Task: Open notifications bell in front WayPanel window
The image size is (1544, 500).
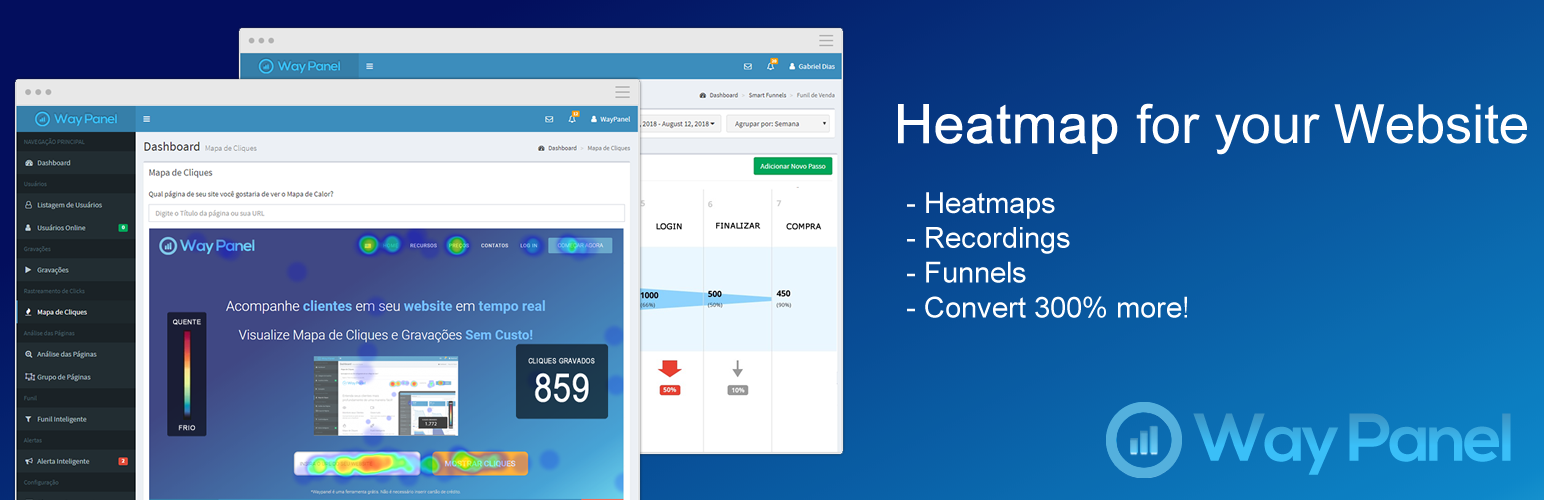Action: [573, 118]
